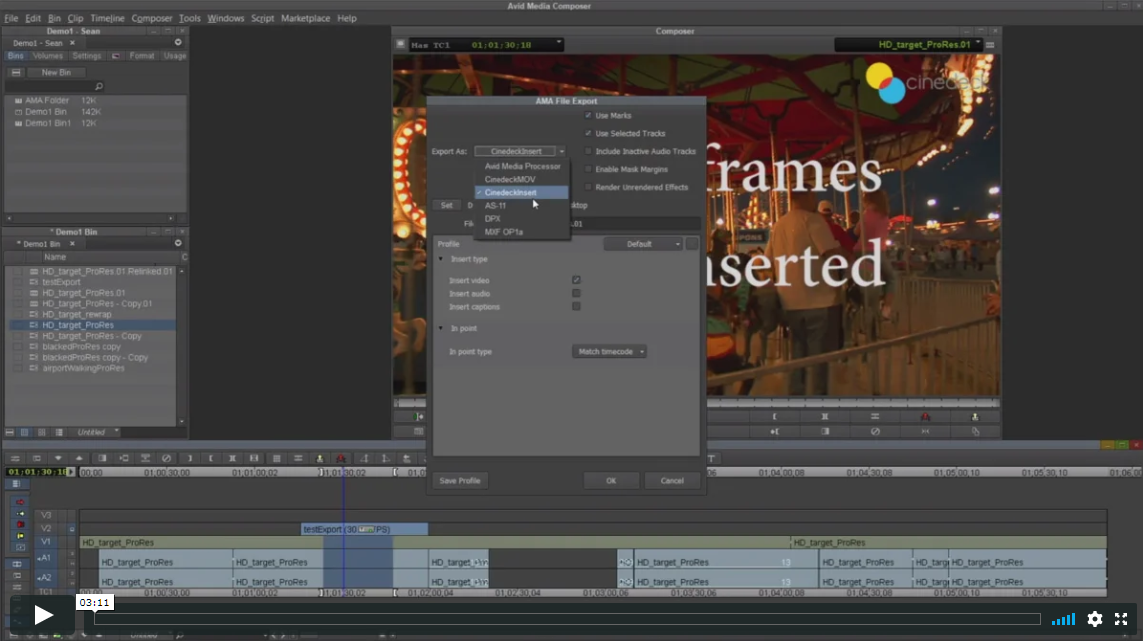
Task: Uncheck Use Selected Tracks checkbox
Action: (x=588, y=133)
